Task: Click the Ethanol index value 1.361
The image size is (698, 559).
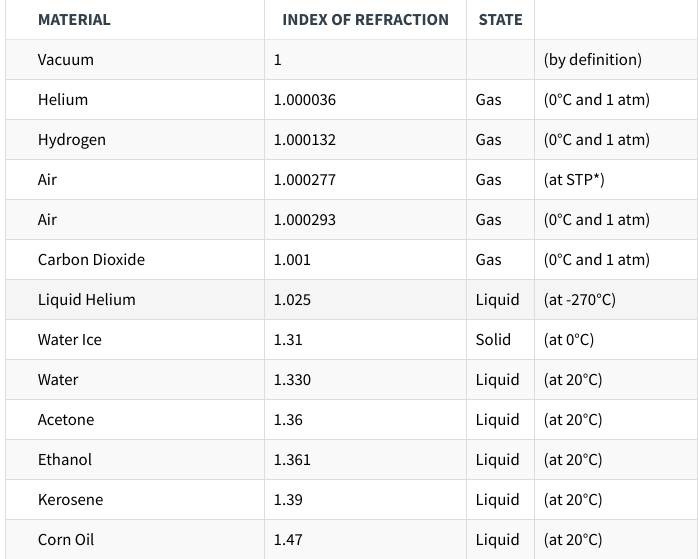Action: click(x=292, y=459)
